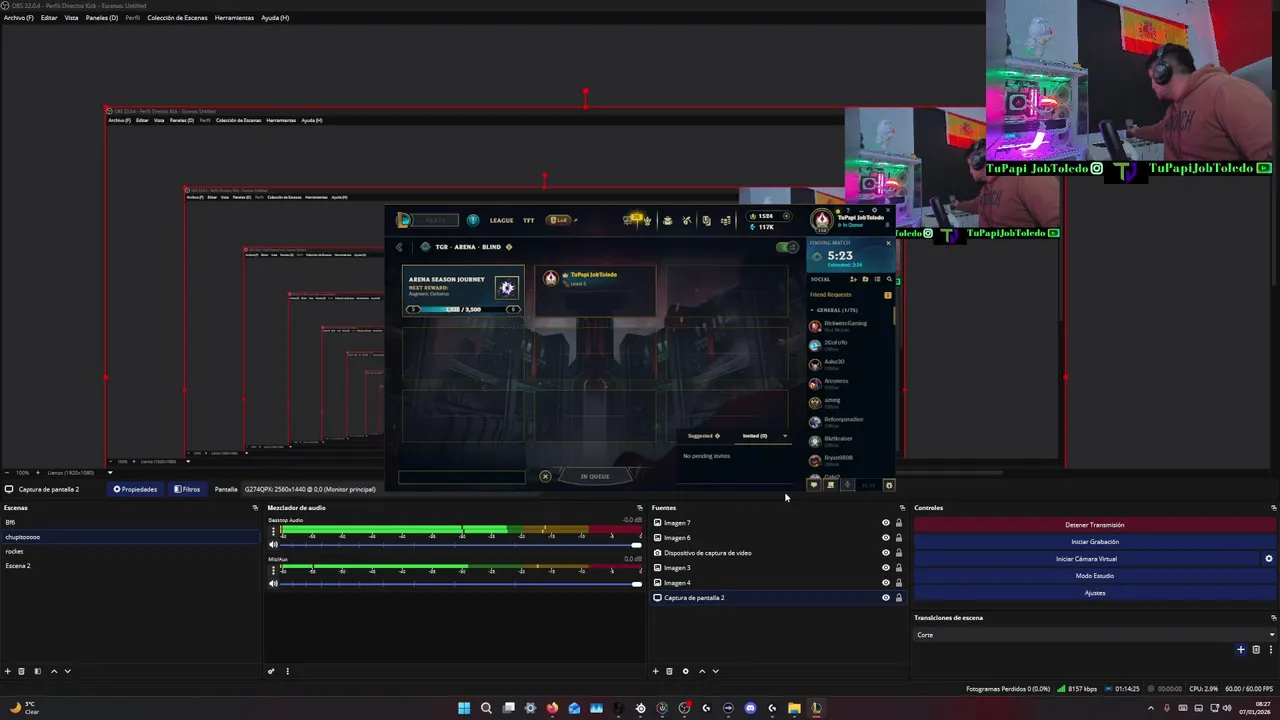The height and width of the screenshot is (720, 1280).
Task: Click Detener Transmisión button
Action: tap(1095, 525)
